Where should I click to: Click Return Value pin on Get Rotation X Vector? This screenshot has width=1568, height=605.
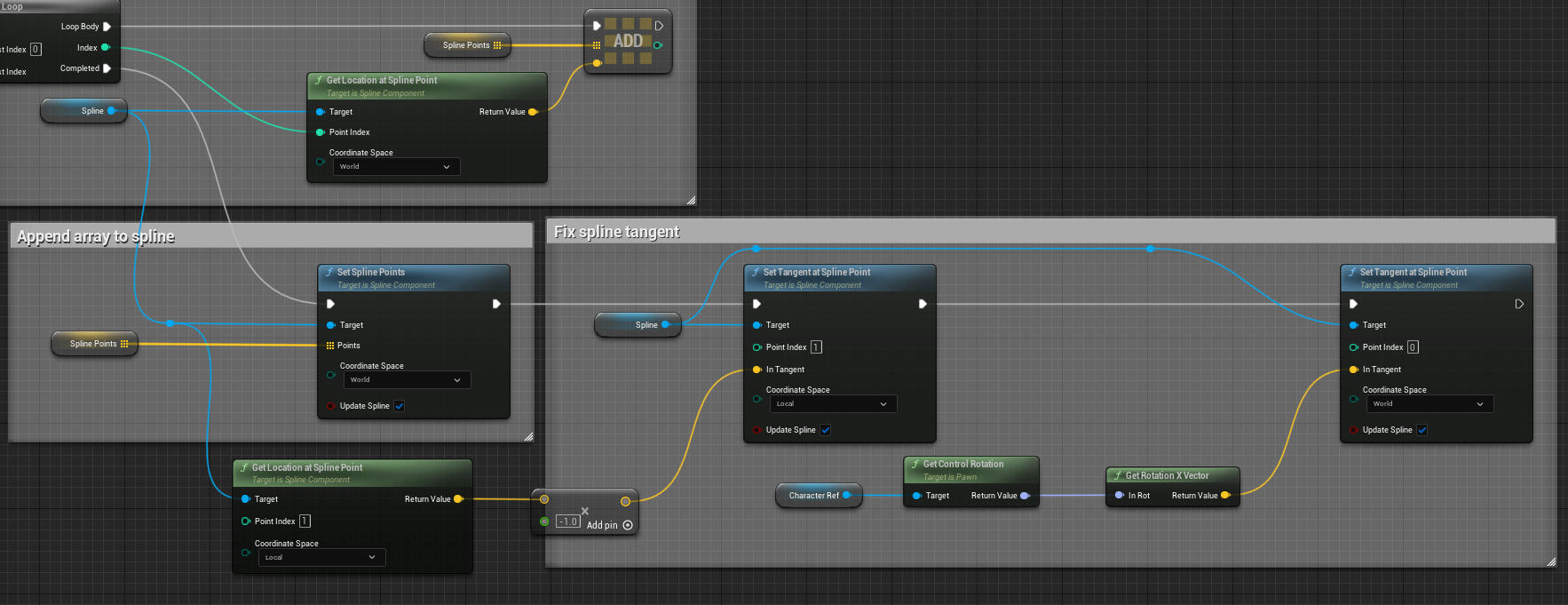(1225, 496)
